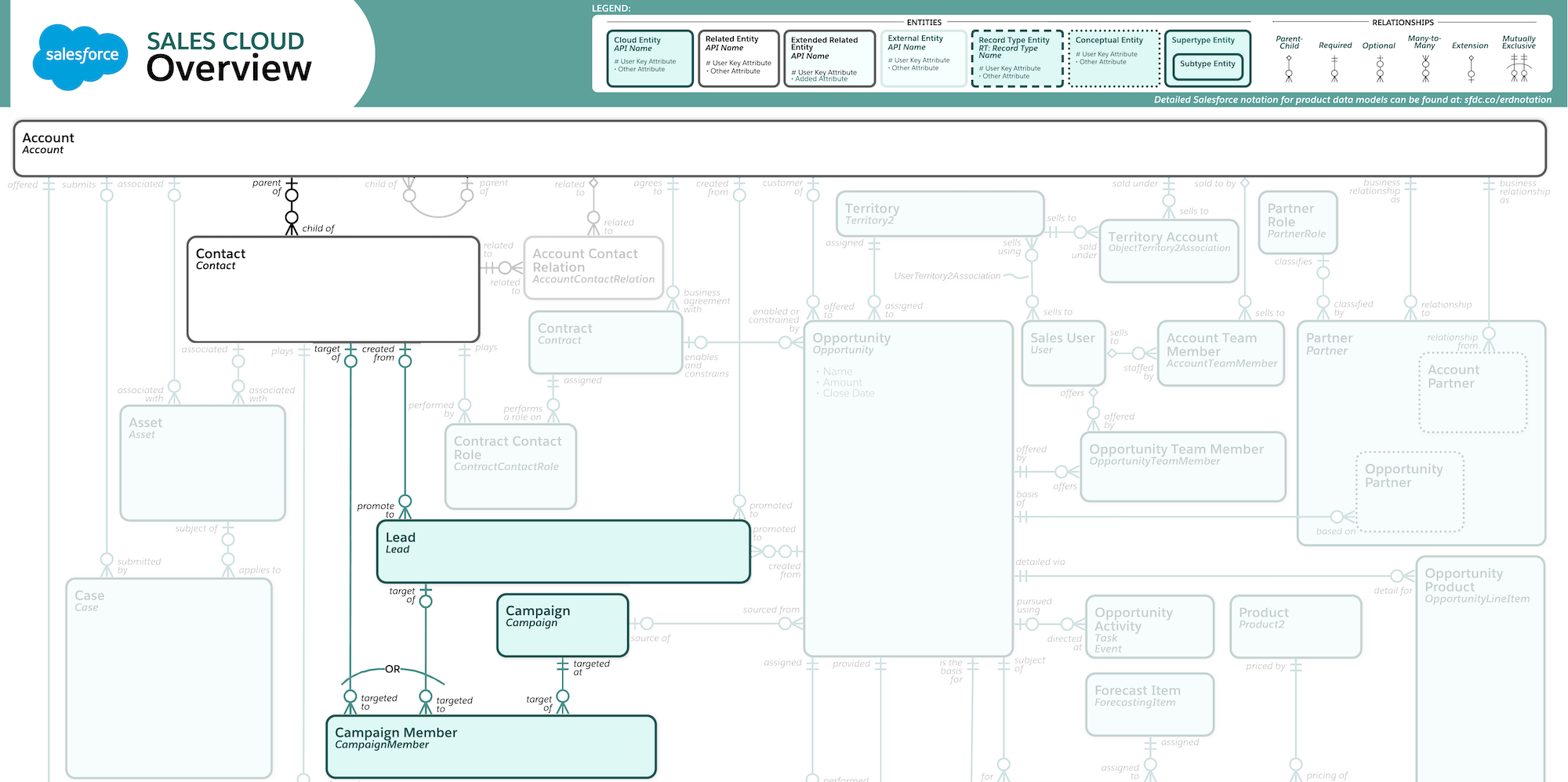Click the Salesforce cloud logo

(x=81, y=56)
